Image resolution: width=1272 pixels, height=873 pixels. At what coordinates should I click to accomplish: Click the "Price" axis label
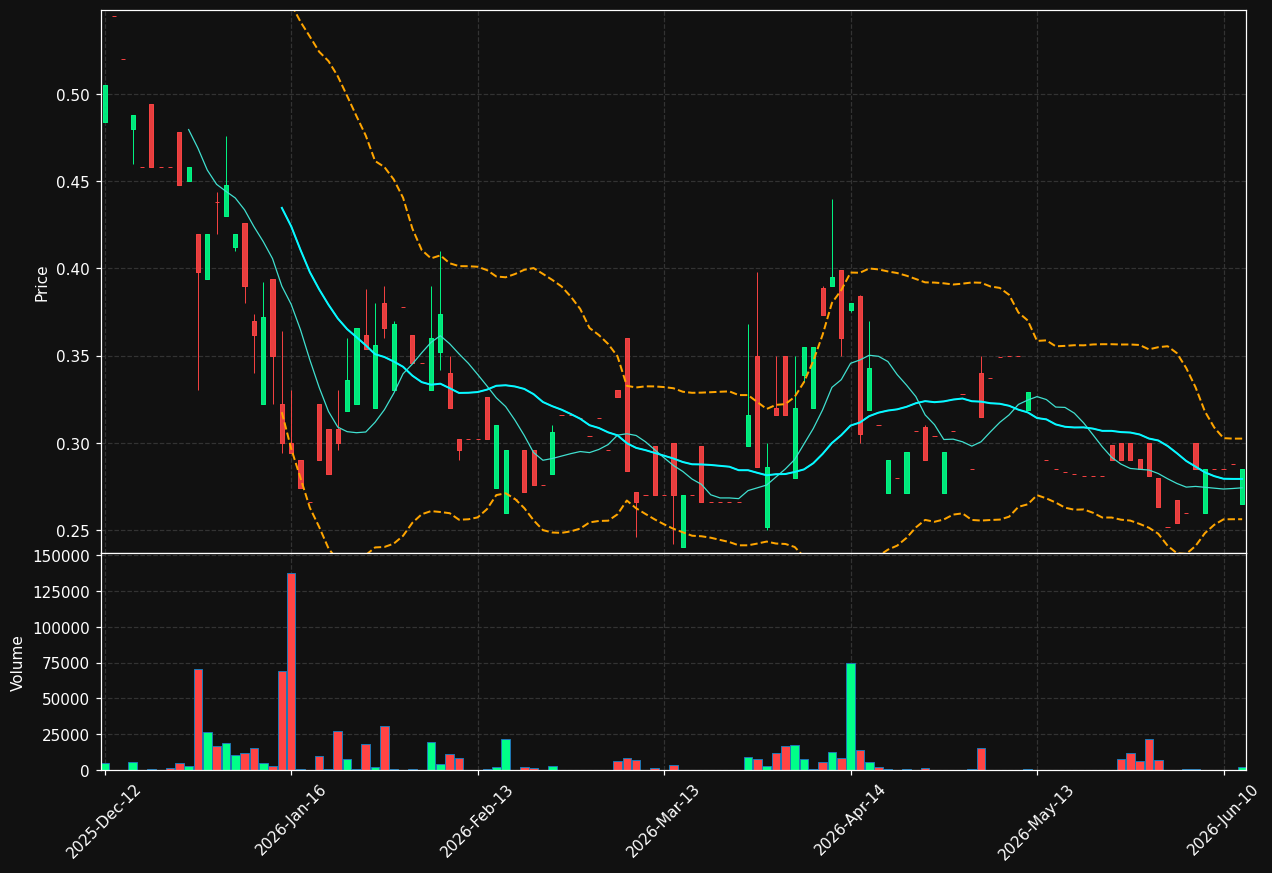tap(42, 283)
